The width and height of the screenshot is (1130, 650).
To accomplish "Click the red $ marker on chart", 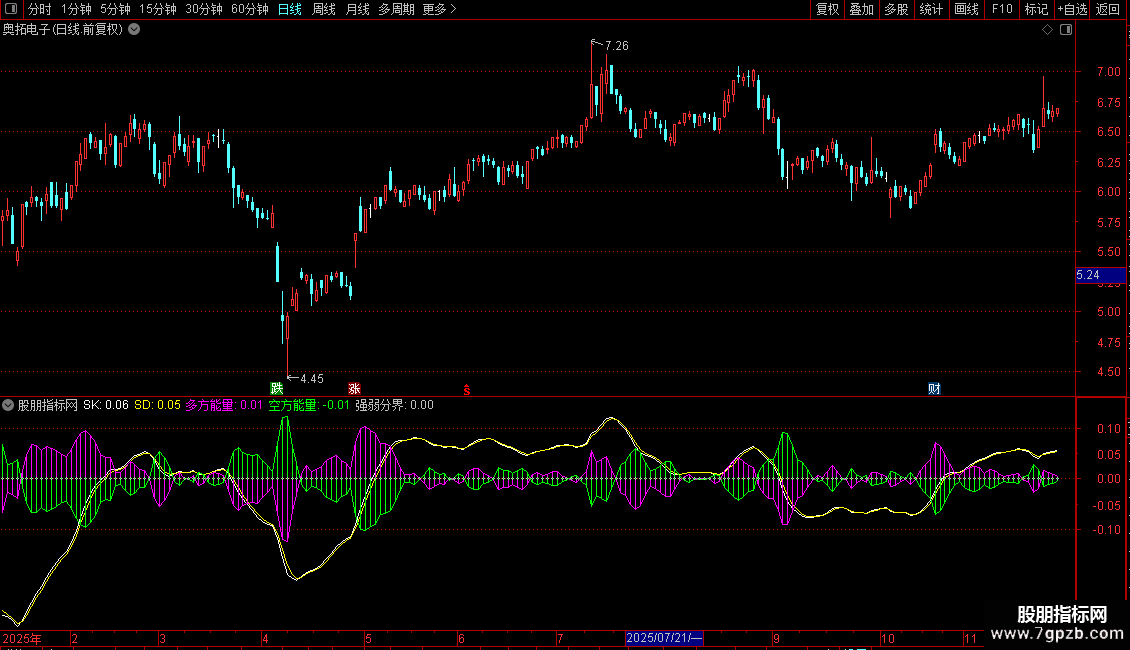I will [465, 389].
